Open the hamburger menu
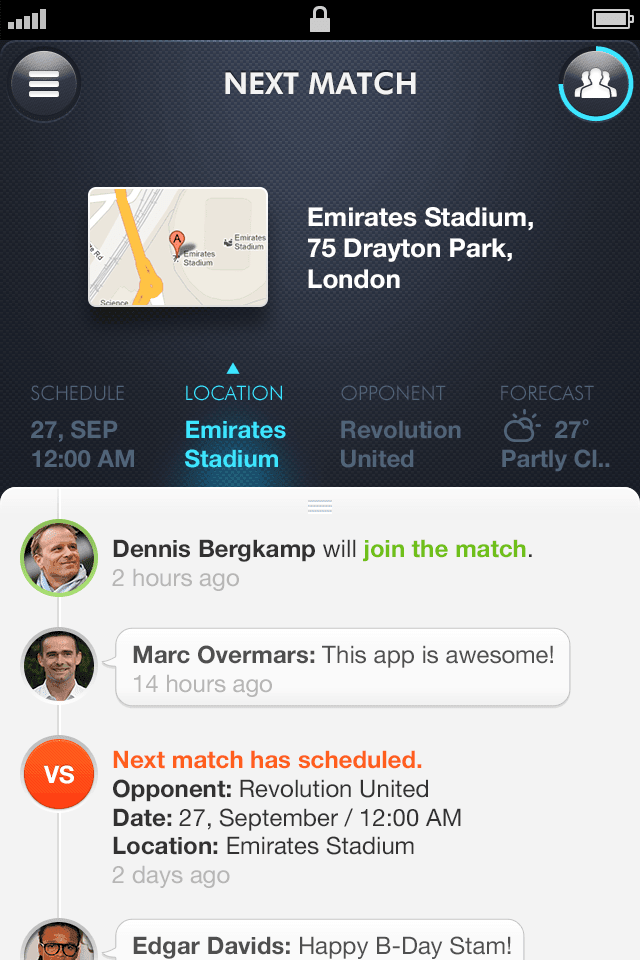The height and width of the screenshot is (960, 640). [x=44, y=84]
